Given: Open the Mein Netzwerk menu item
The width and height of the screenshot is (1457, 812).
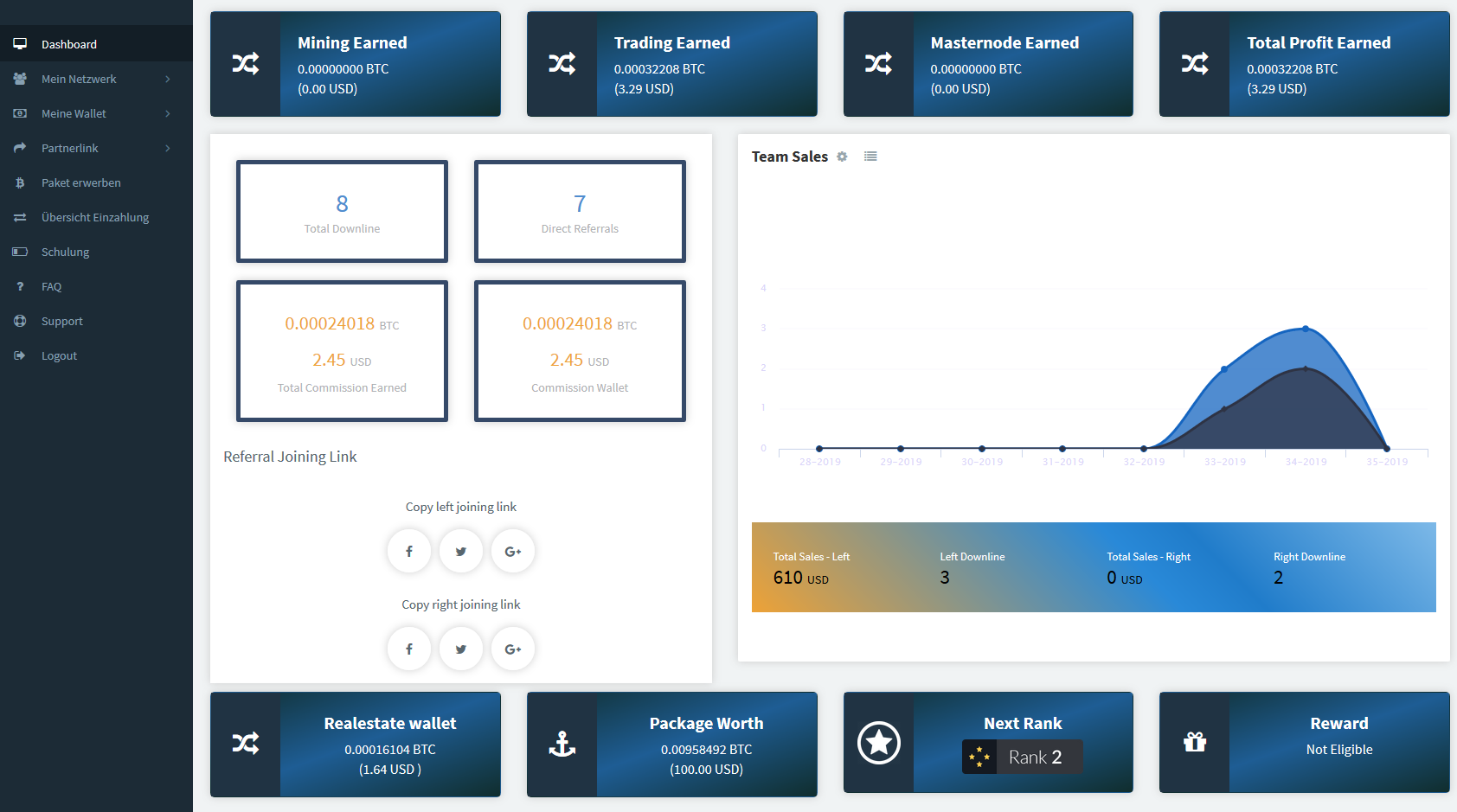Looking at the screenshot, I should (96, 79).
